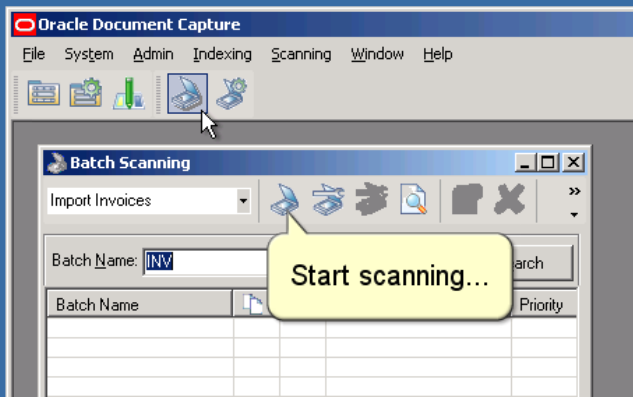
Task: Expand the toolbar overflow chevron in Batch Scanning
Action: (574, 191)
